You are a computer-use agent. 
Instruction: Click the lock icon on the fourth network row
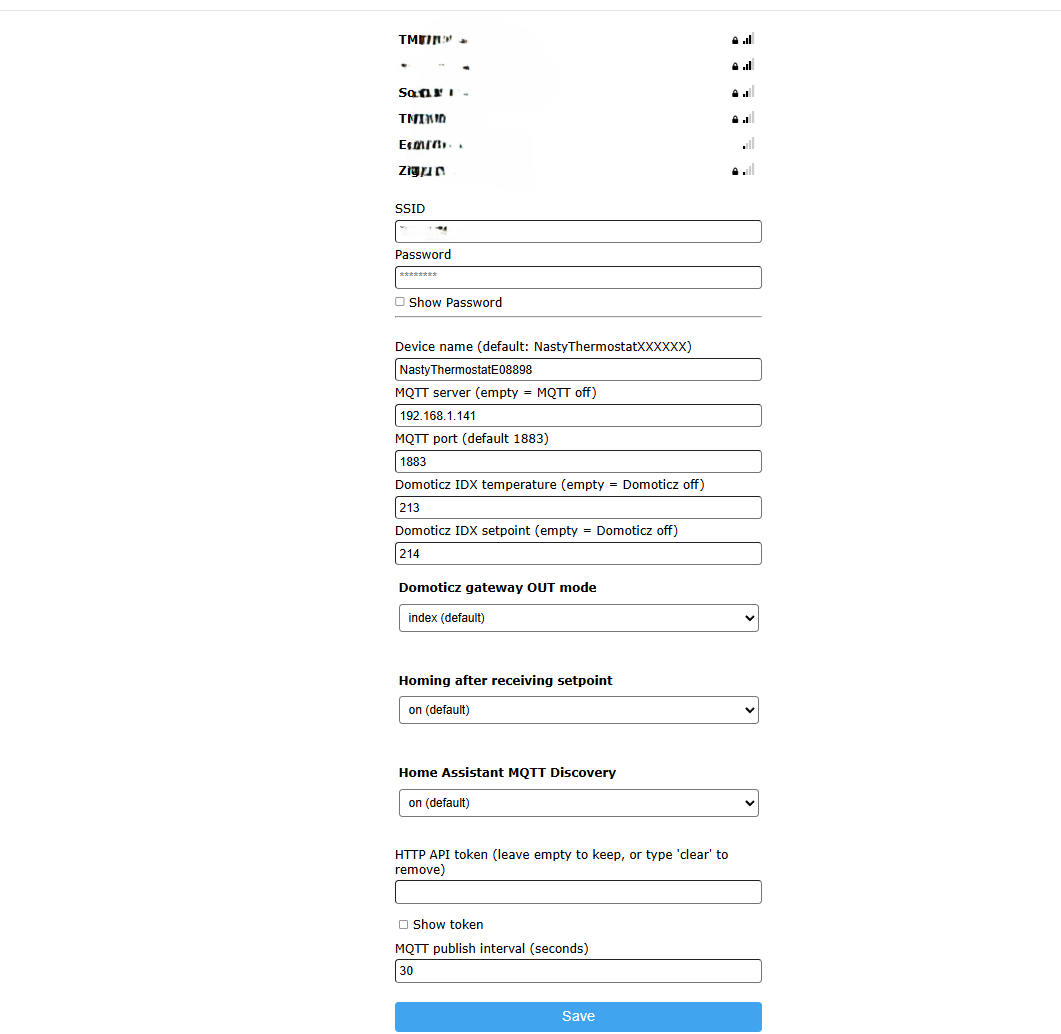click(x=735, y=118)
